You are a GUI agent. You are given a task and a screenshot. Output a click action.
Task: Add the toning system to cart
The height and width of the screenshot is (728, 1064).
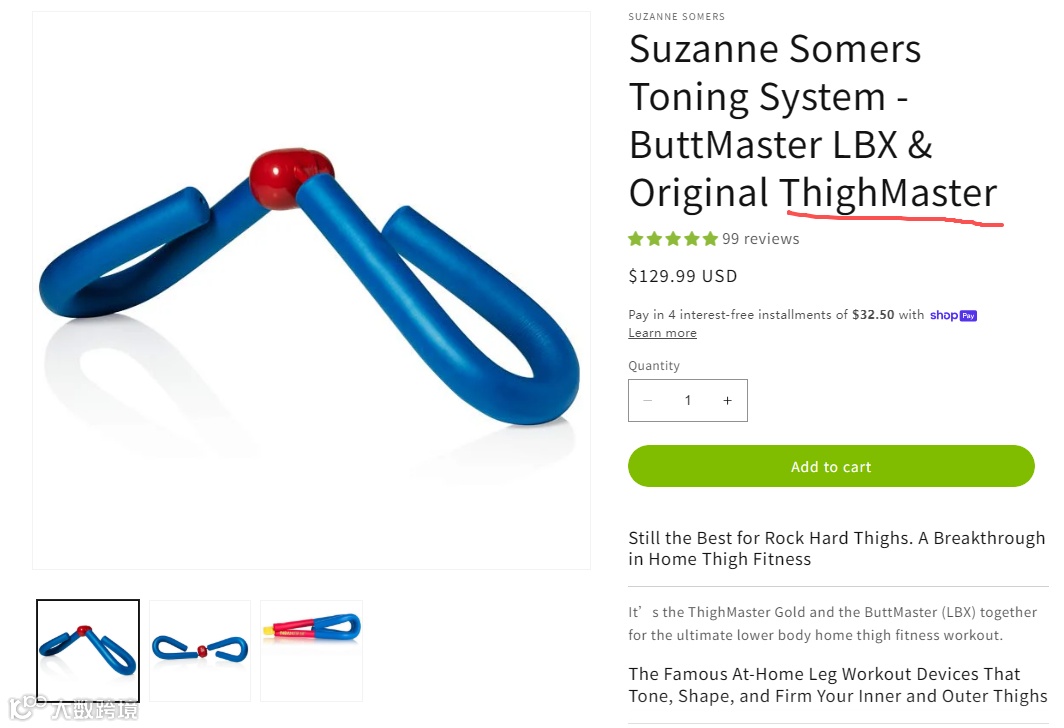[x=831, y=466]
